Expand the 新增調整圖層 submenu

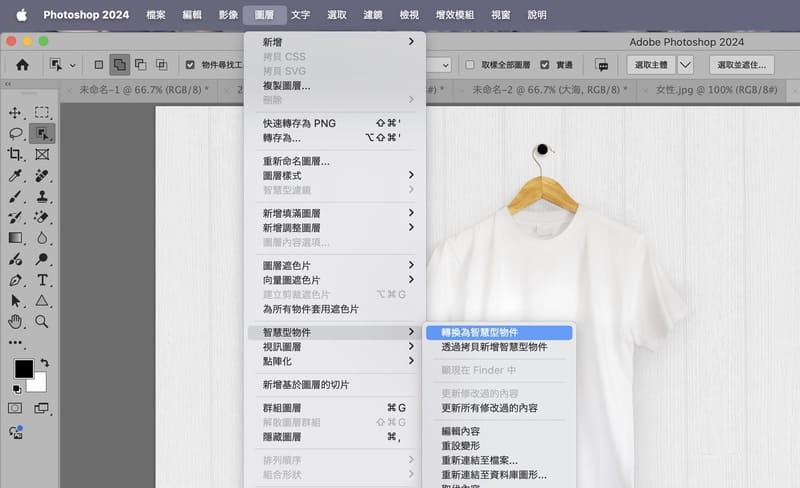pos(337,228)
